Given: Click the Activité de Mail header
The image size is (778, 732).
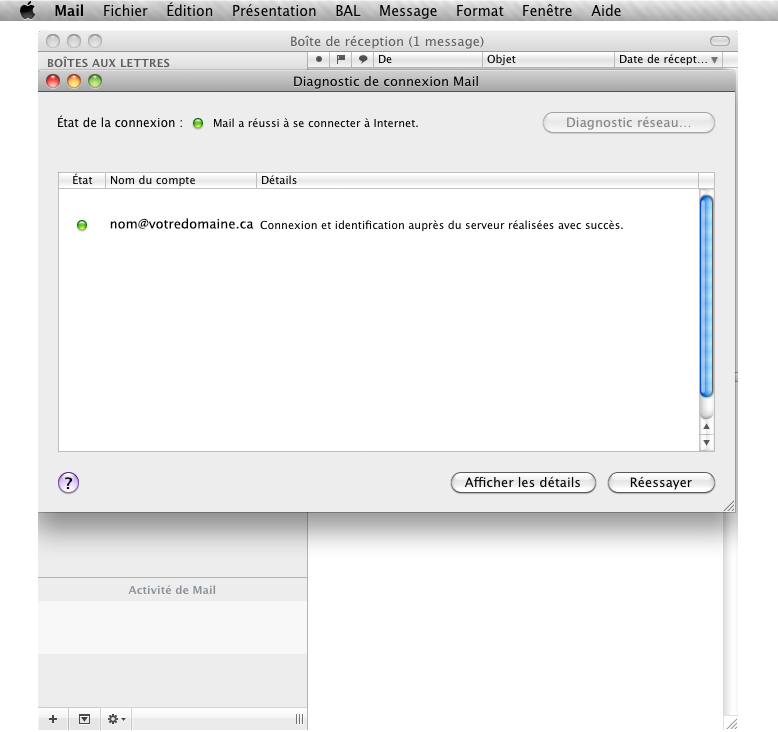Looking at the screenshot, I should (x=172, y=590).
